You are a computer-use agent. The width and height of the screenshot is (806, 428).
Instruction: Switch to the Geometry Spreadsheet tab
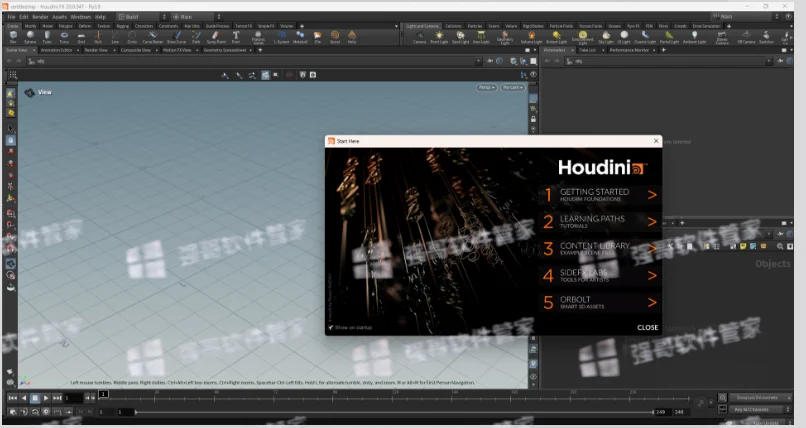(x=225, y=50)
